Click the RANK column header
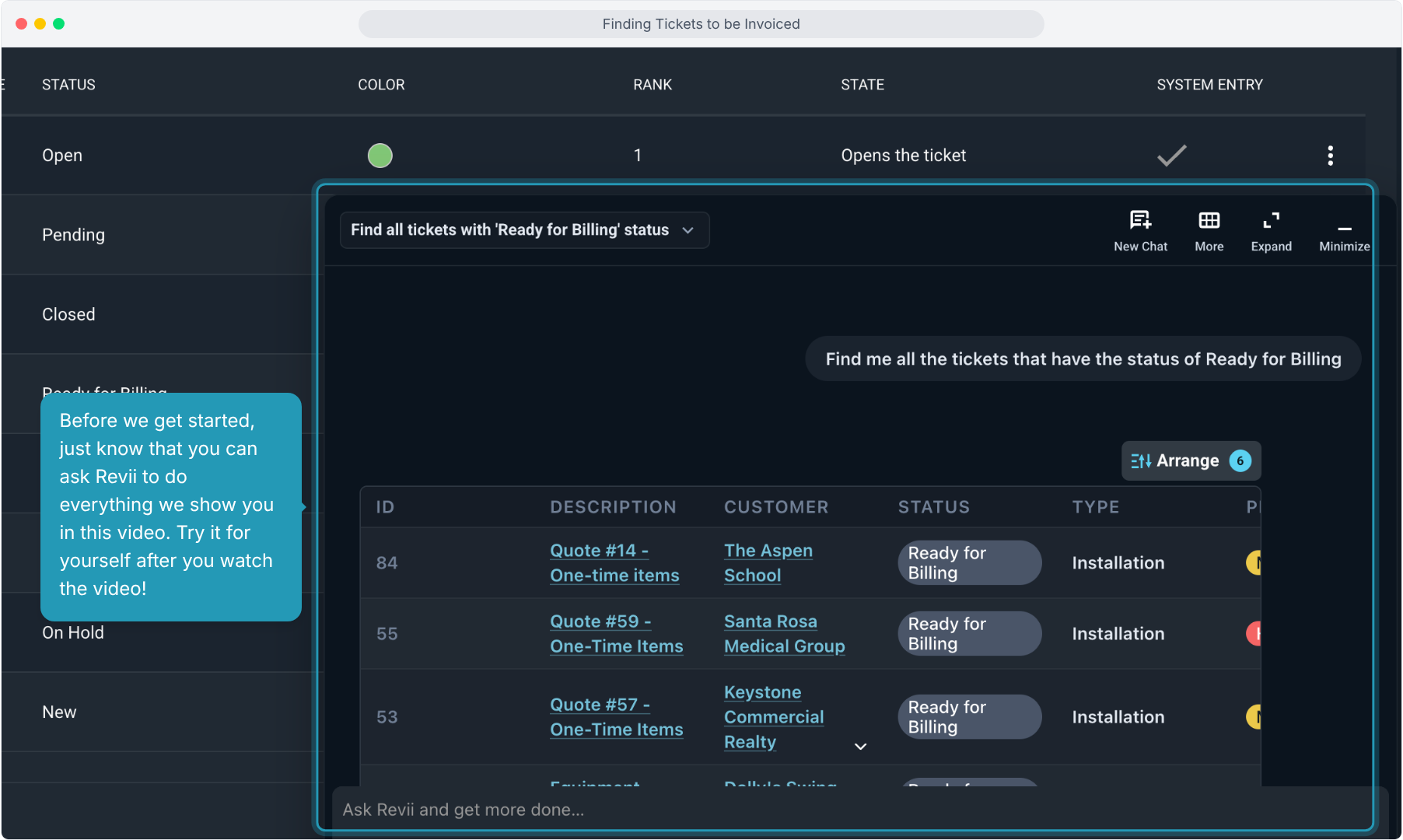The width and height of the screenshot is (1403, 840). click(x=653, y=85)
